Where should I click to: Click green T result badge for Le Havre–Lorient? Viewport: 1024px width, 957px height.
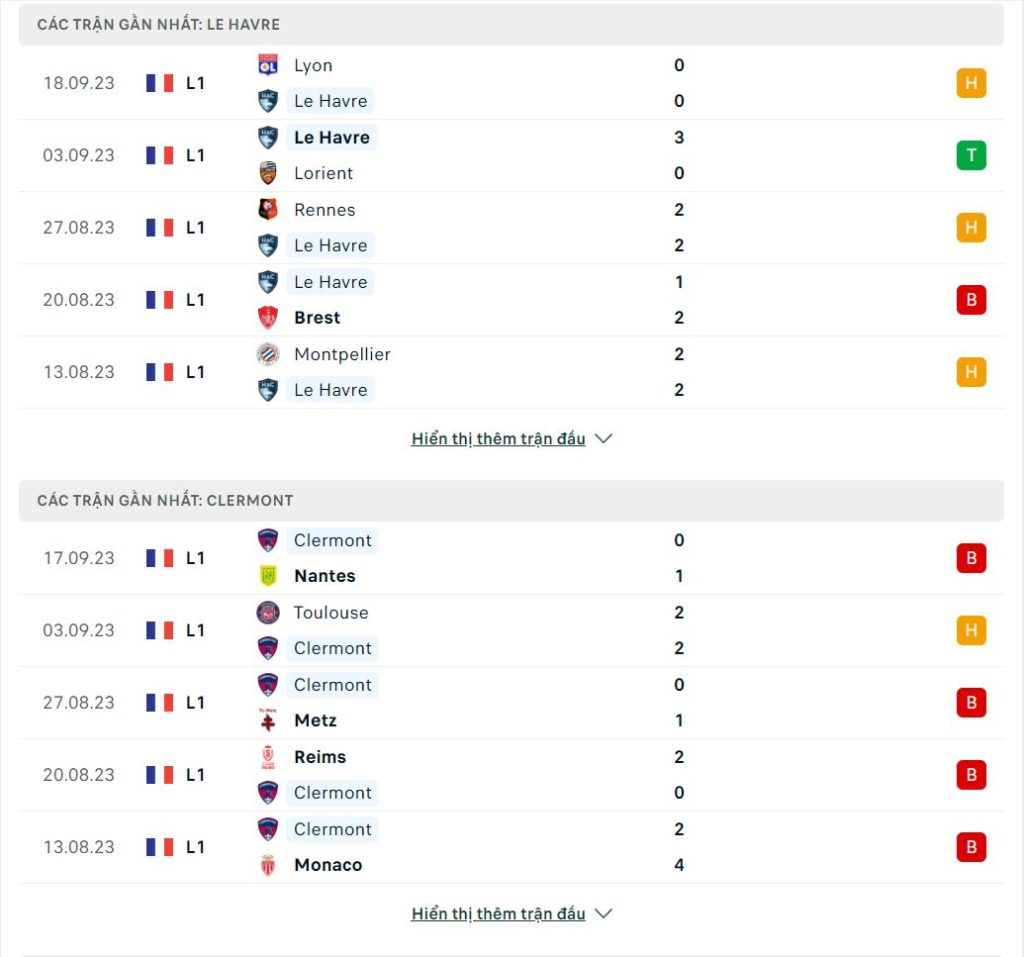point(971,155)
